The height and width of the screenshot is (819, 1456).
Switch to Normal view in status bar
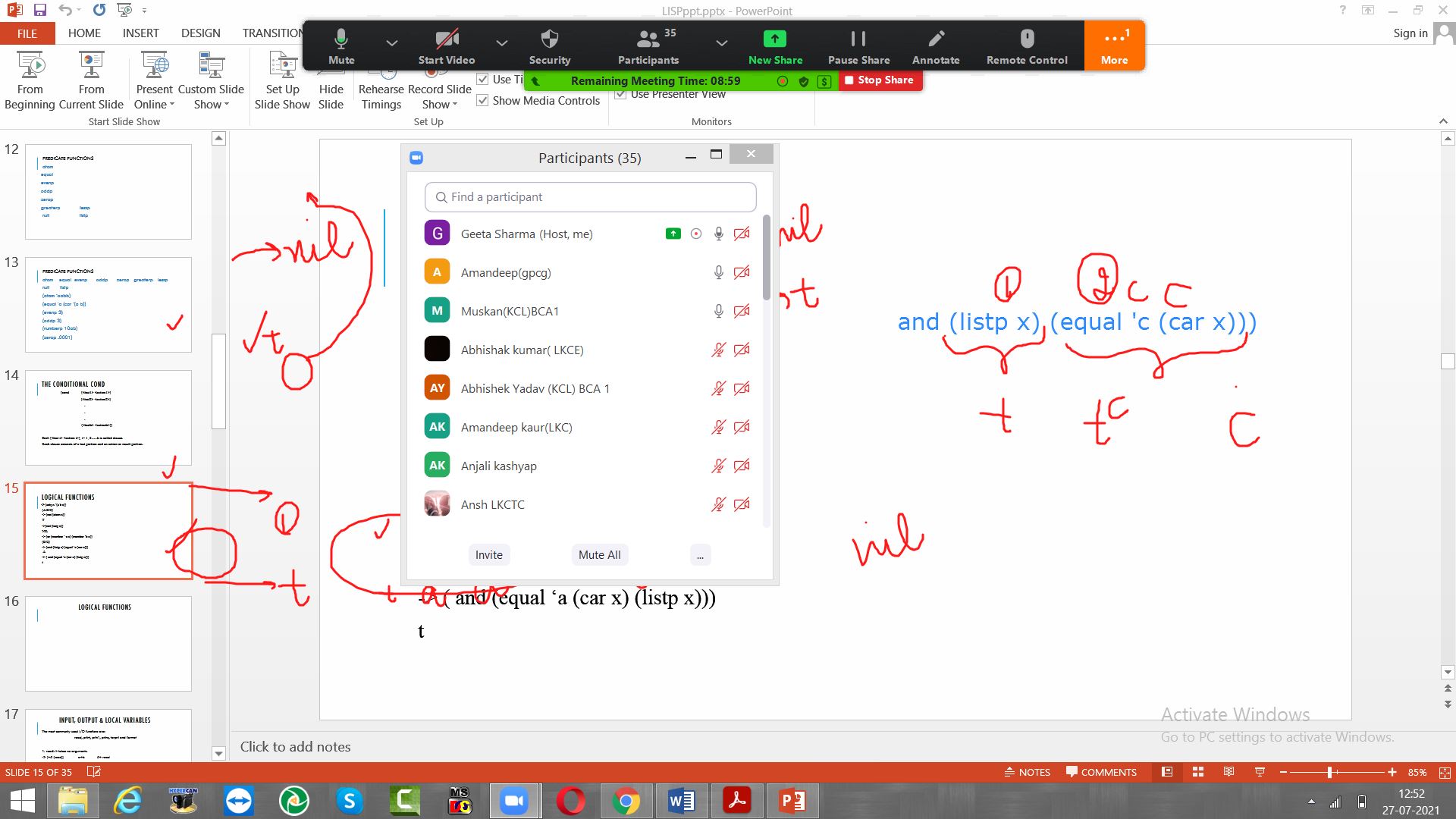[1167, 772]
